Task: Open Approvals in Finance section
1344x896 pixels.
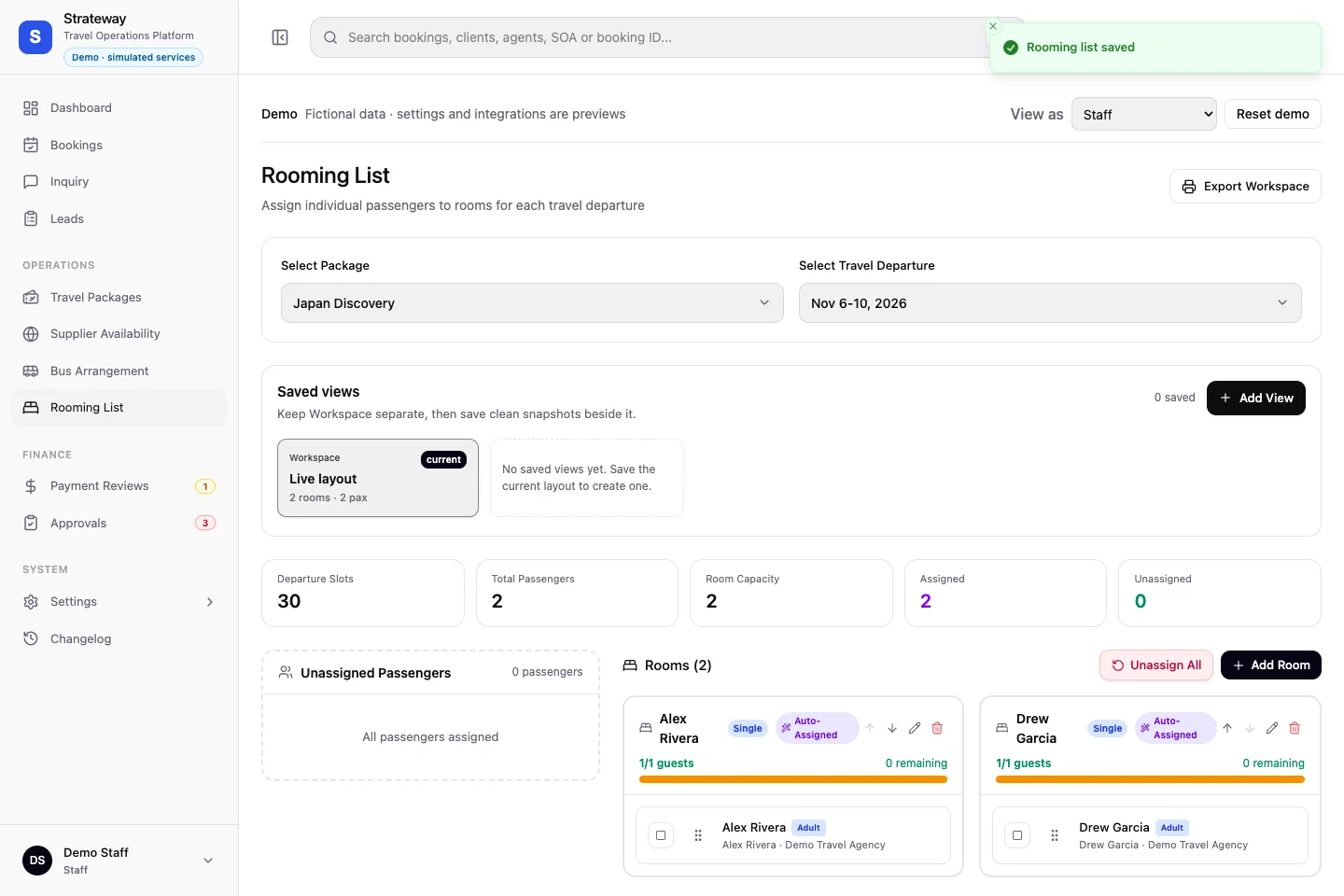Action: coord(119,523)
